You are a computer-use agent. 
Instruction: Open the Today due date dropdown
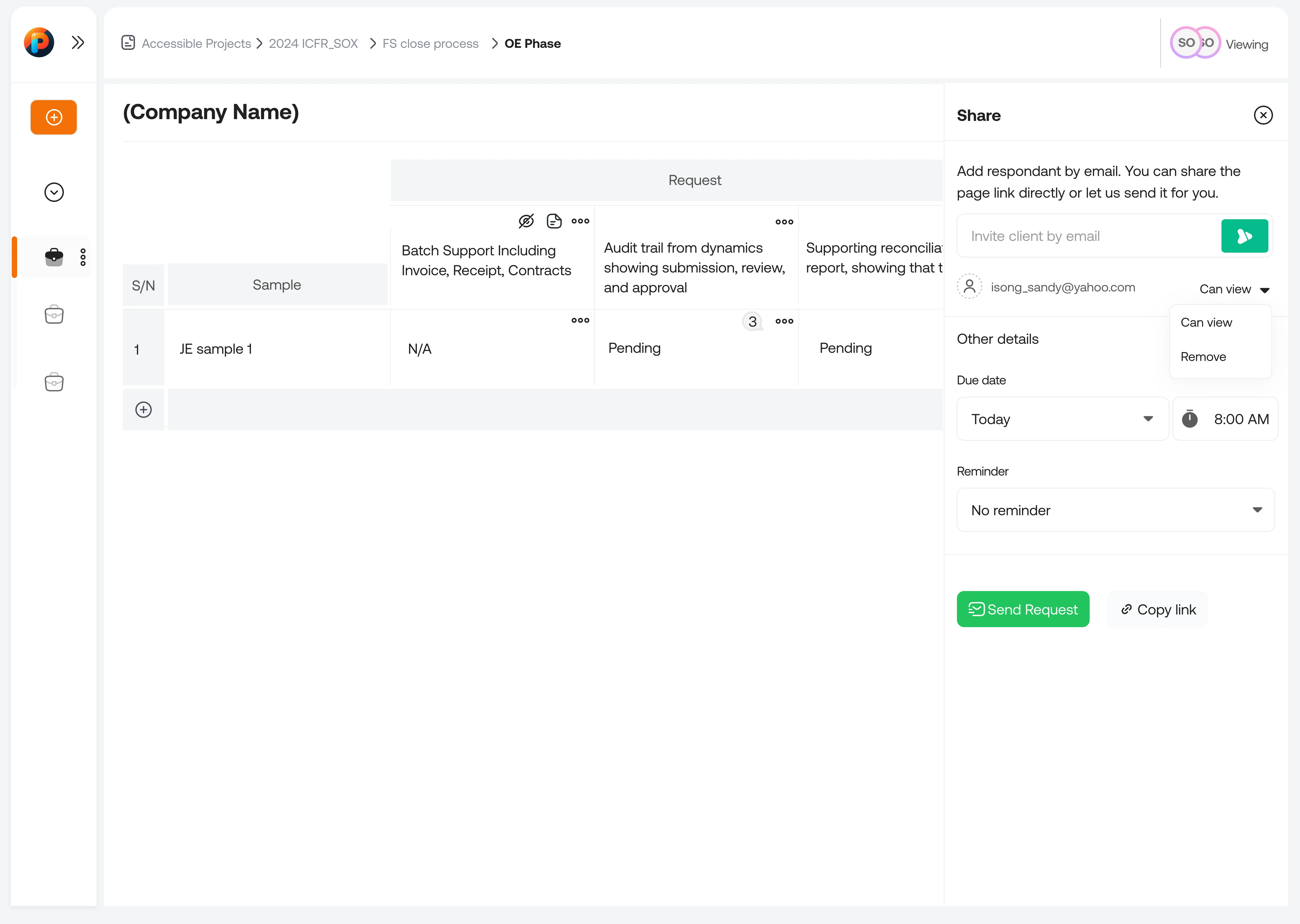point(1062,419)
